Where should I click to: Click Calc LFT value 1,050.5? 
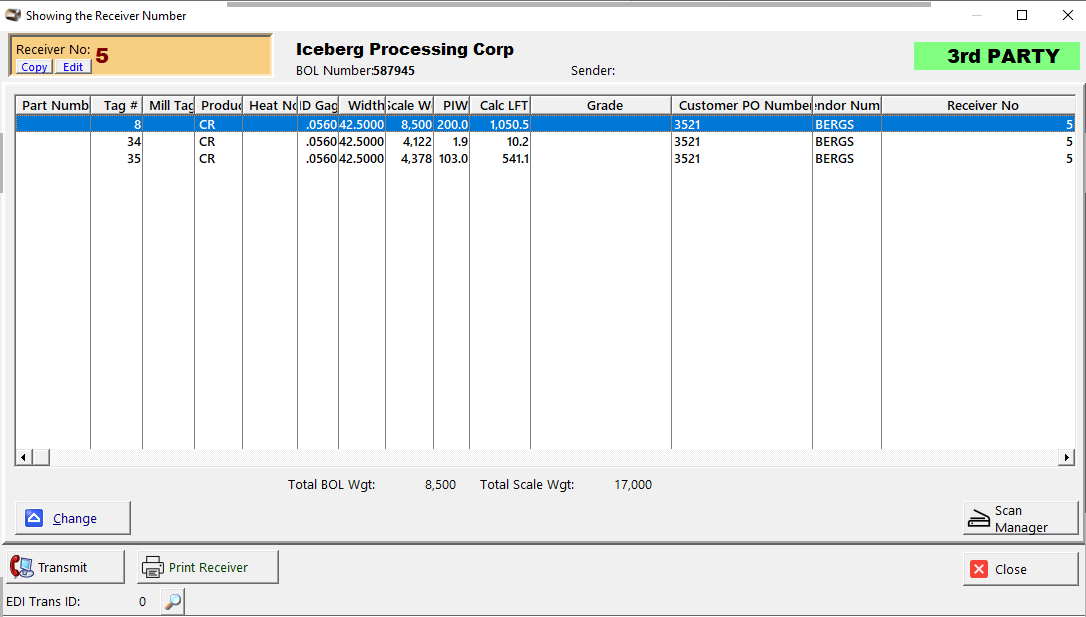click(x=509, y=125)
